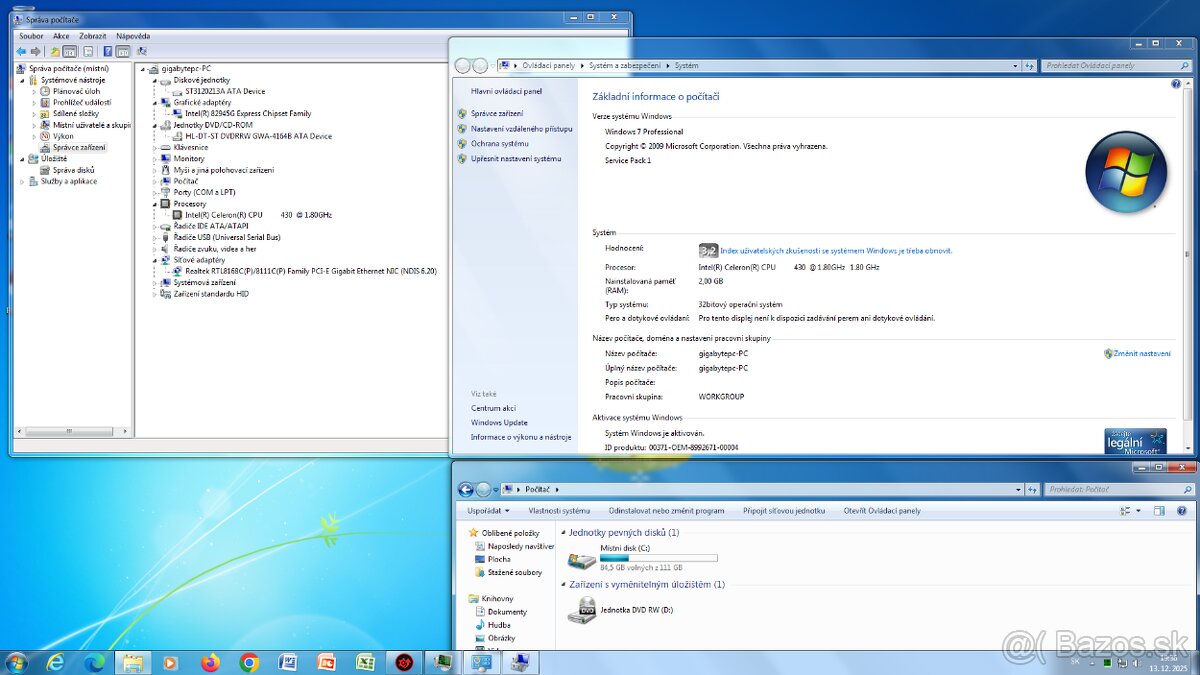Collapse the Procesory category
The width and height of the screenshot is (1200, 675).
coord(155,203)
